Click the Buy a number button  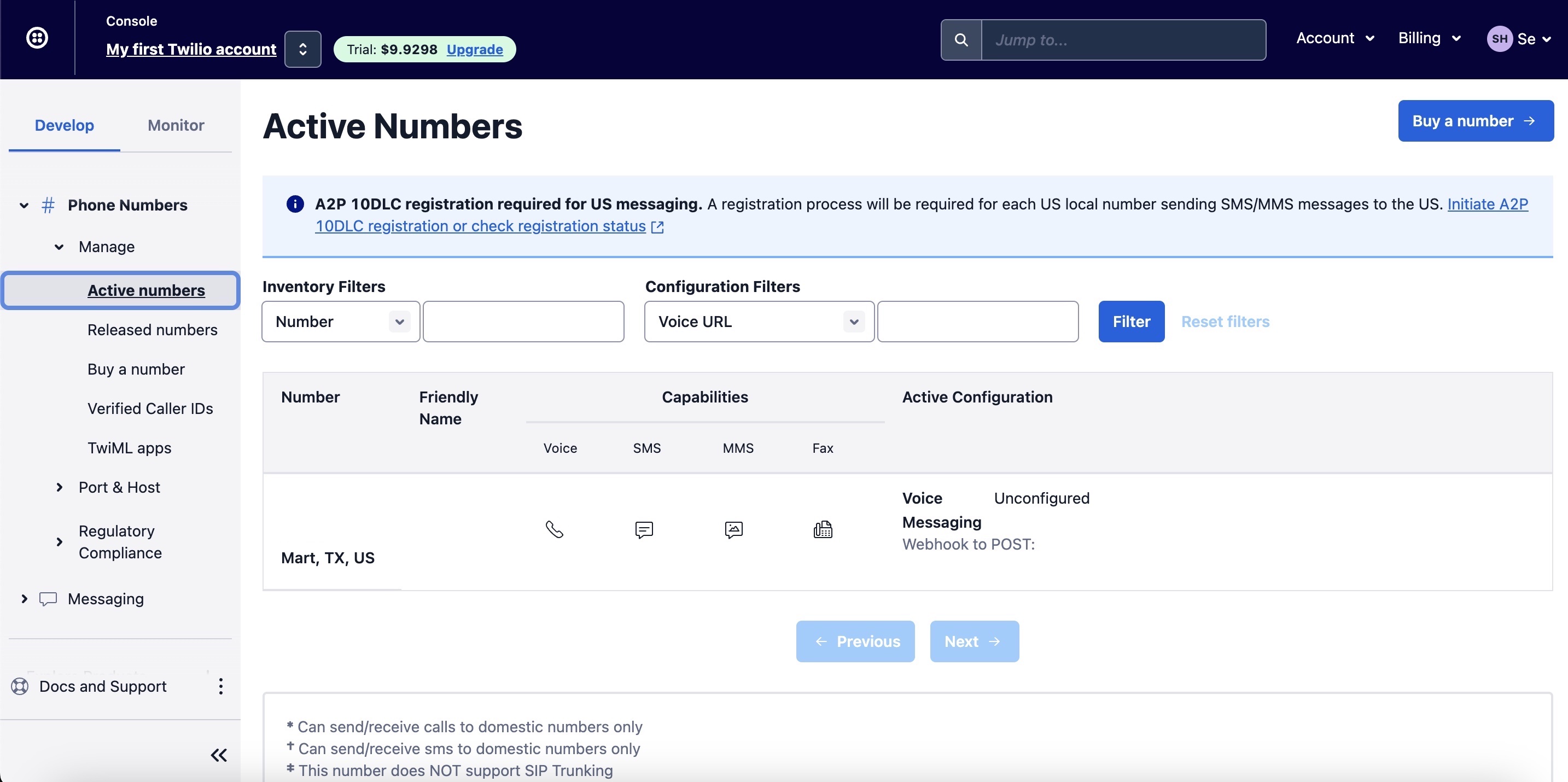point(1476,120)
